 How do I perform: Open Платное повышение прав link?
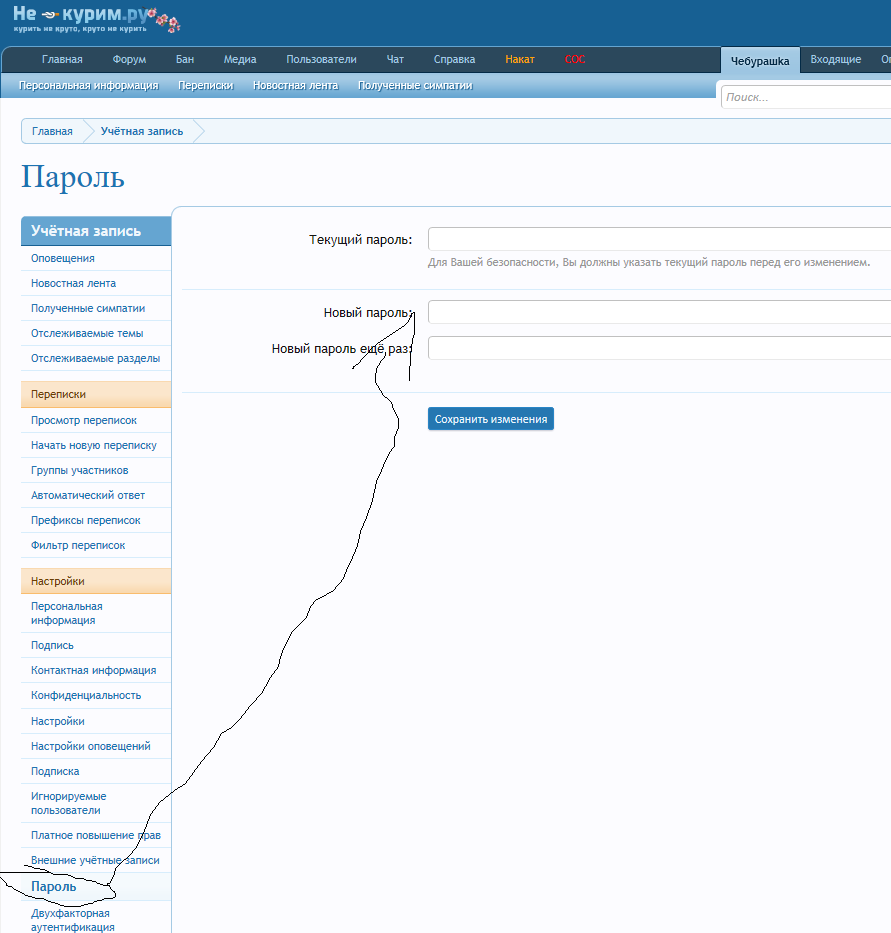pos(96,835)
